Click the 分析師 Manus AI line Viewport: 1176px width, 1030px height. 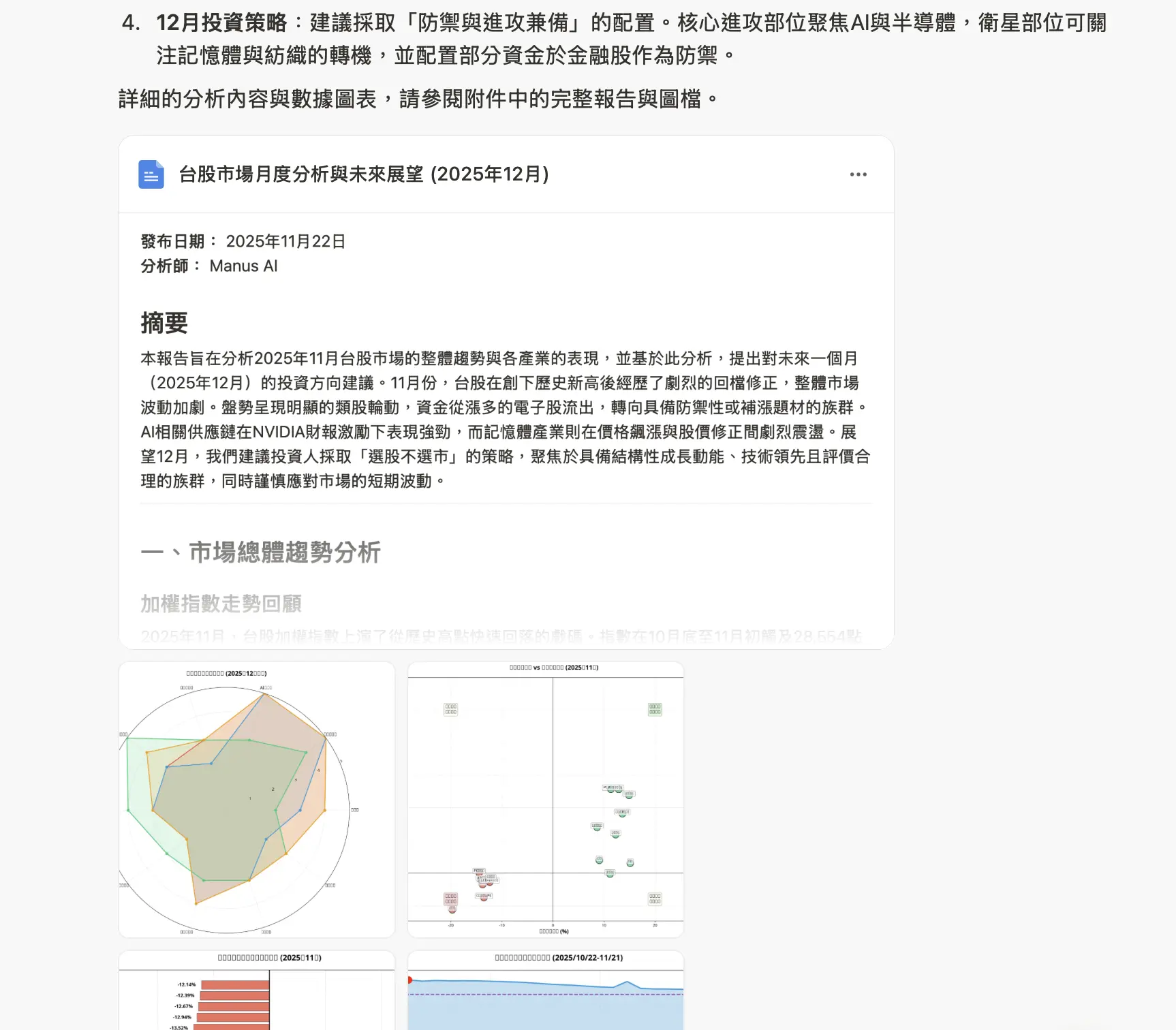209,266
